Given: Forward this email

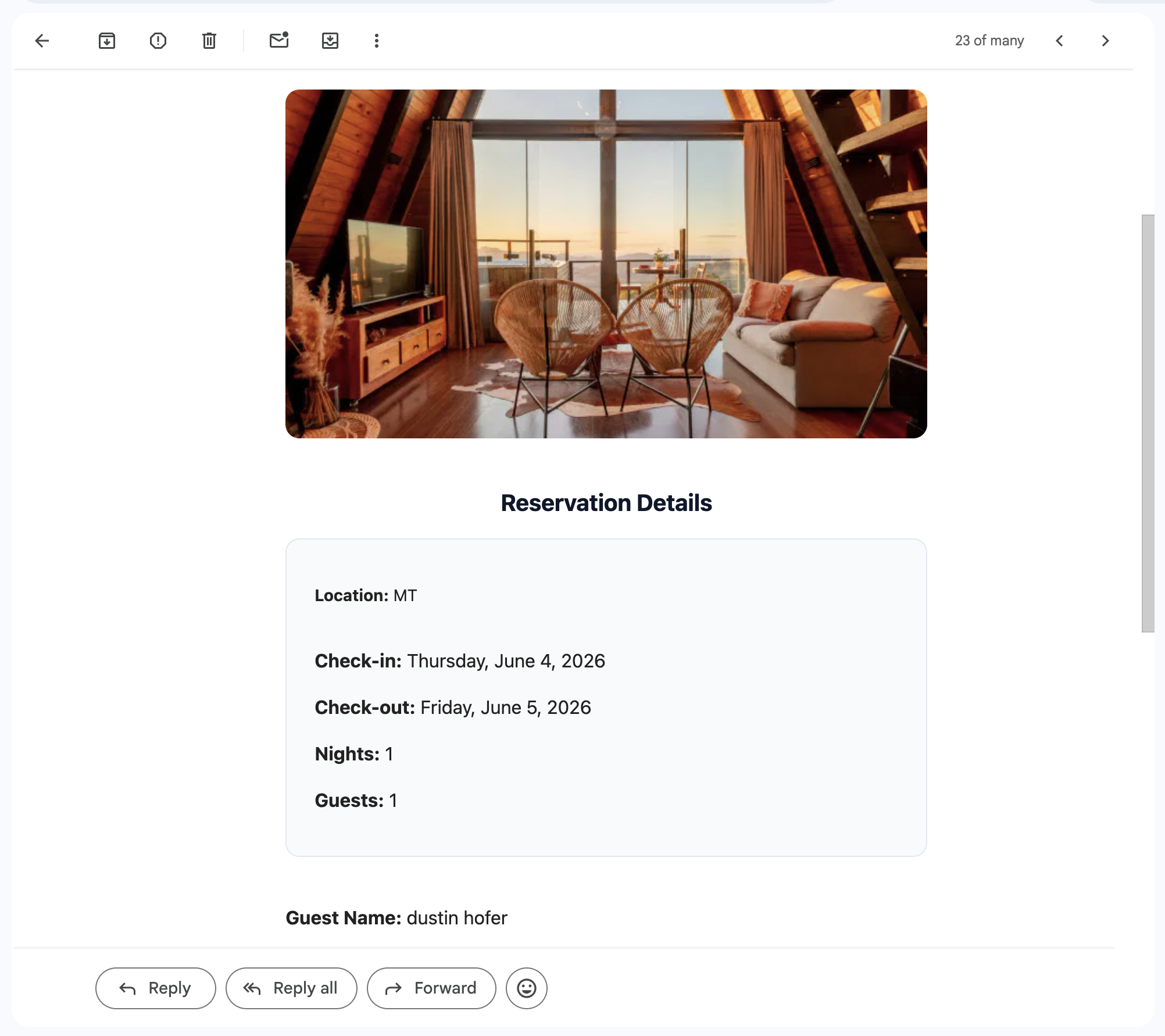Looking at the screenshot, I should point(431,988).
